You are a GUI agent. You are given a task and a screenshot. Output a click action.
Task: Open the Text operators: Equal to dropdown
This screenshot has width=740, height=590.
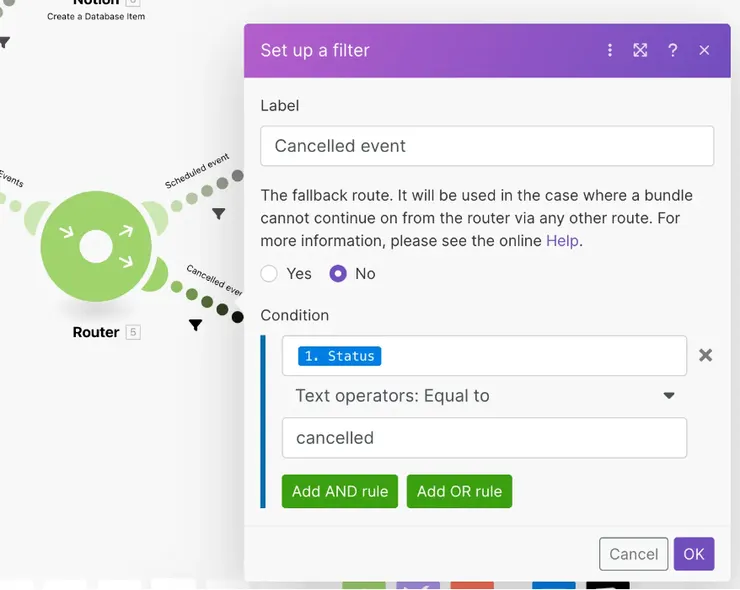pyautogui.click(x=484, y=396)
